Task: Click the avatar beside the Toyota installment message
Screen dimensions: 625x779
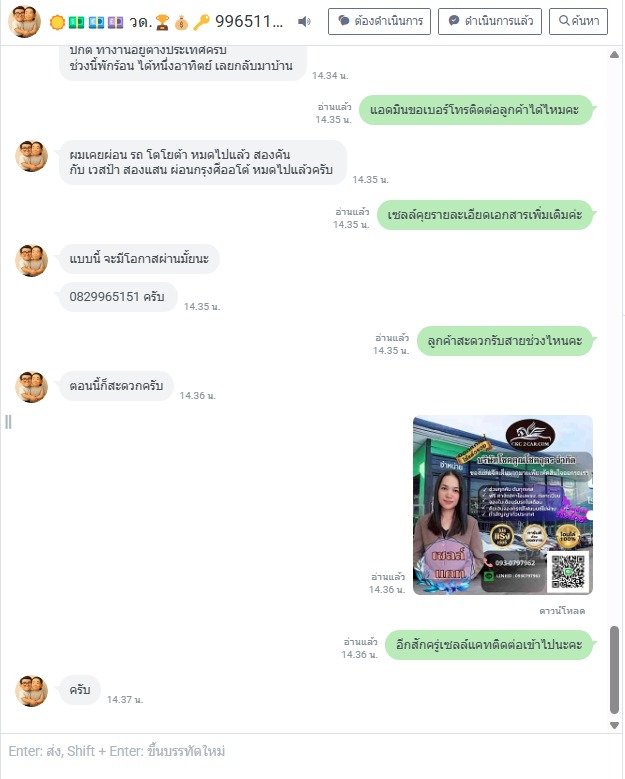Action: [31, 156]
